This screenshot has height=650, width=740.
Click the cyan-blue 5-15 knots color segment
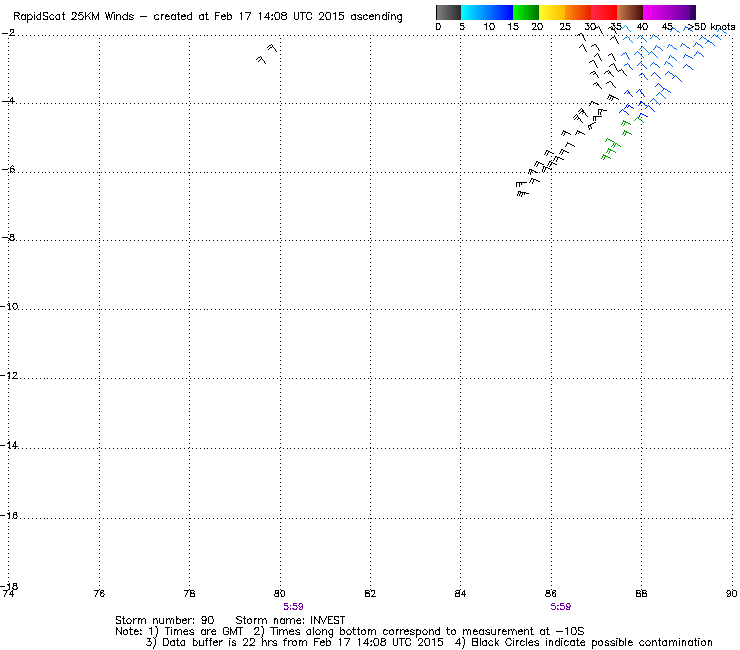tap(487, 12)
